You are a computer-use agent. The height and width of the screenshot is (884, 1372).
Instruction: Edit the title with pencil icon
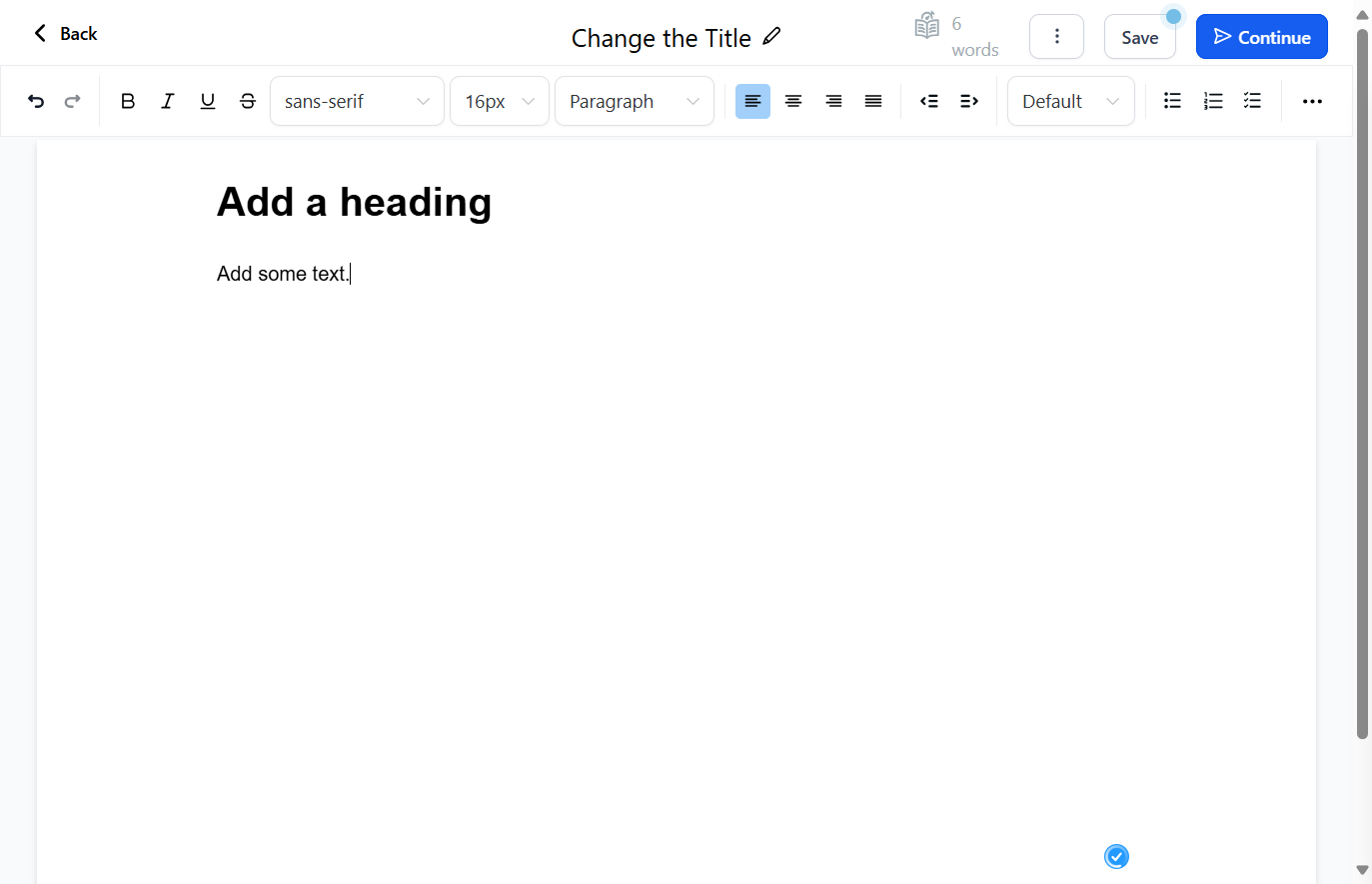click(771, 36)
